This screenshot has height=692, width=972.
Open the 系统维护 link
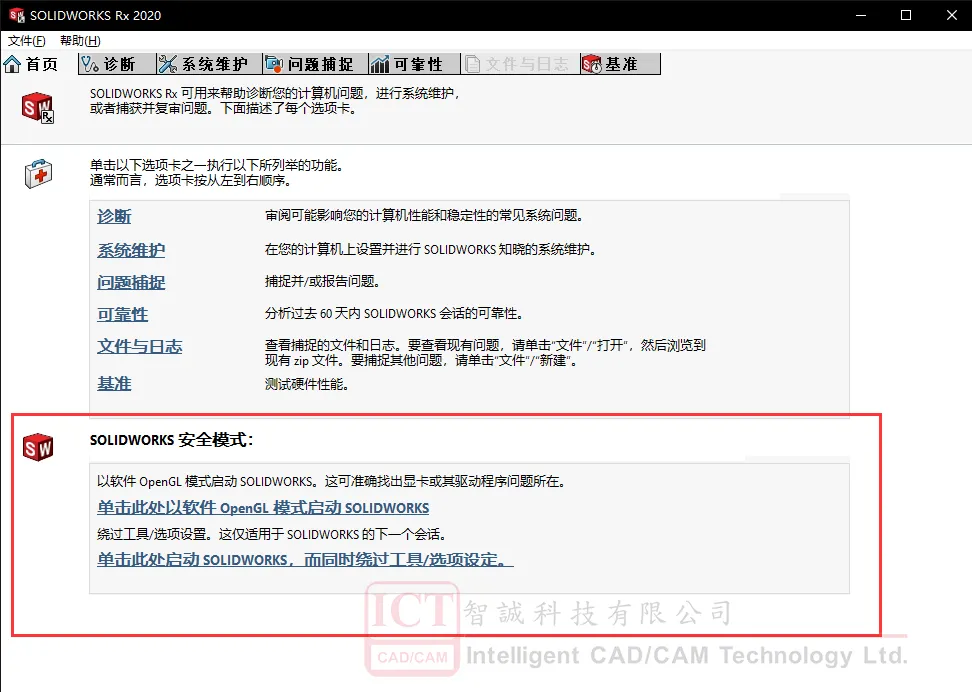[x=131, y=251]
